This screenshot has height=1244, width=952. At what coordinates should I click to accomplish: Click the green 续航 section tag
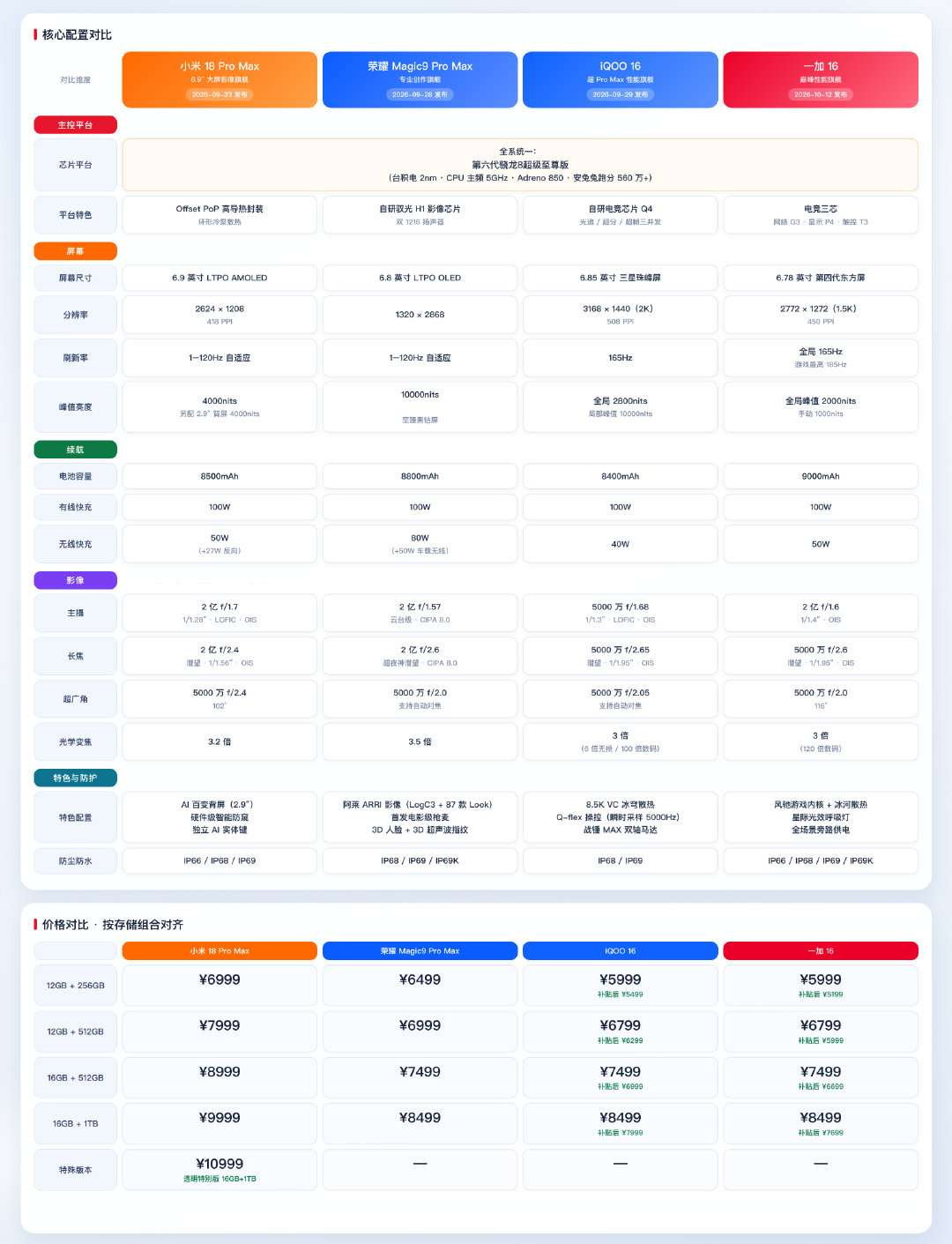click(75, 450)
